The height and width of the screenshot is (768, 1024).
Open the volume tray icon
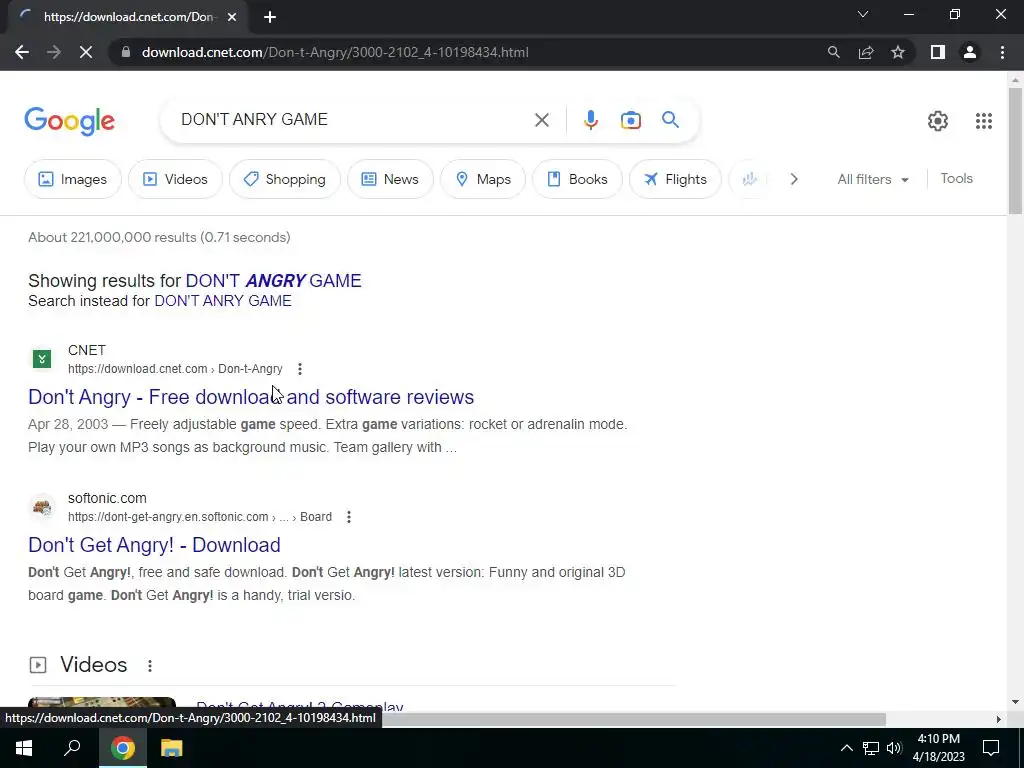pyautogui.click(x=894, y=748)
